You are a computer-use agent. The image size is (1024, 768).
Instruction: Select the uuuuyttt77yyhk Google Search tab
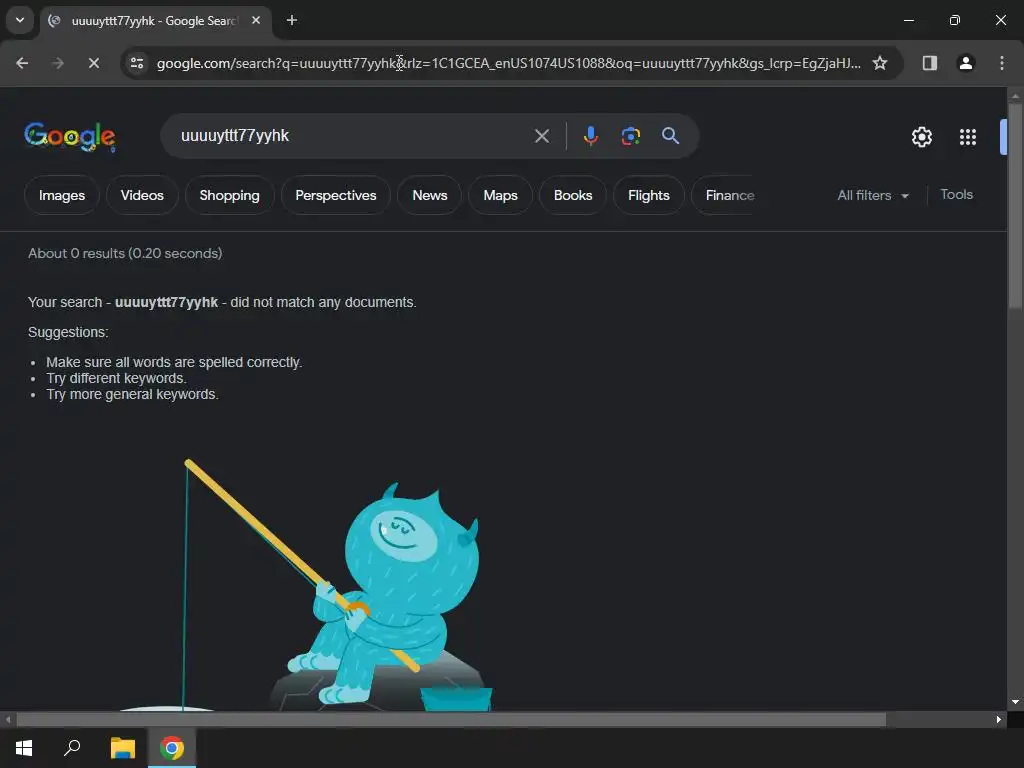coord(155,21)
